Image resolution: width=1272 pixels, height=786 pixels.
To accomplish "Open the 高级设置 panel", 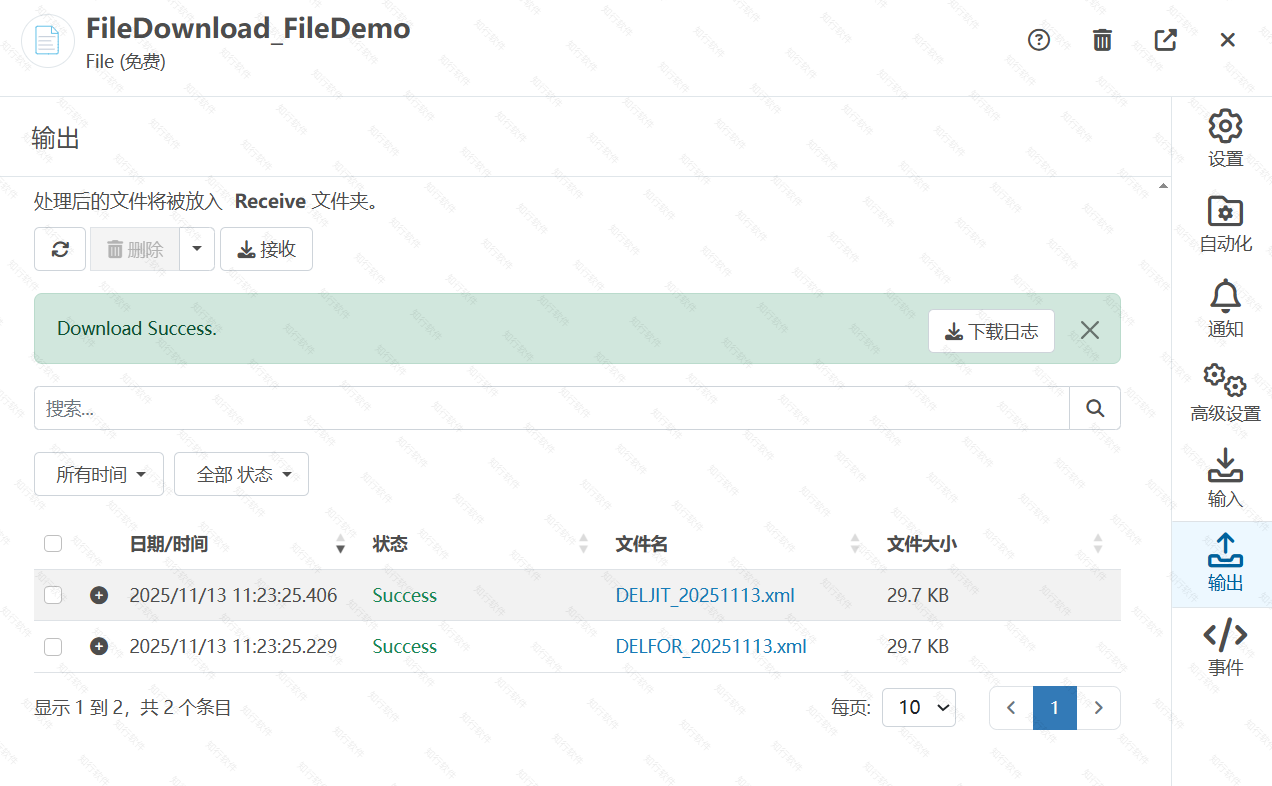I will pos(1225,394).
